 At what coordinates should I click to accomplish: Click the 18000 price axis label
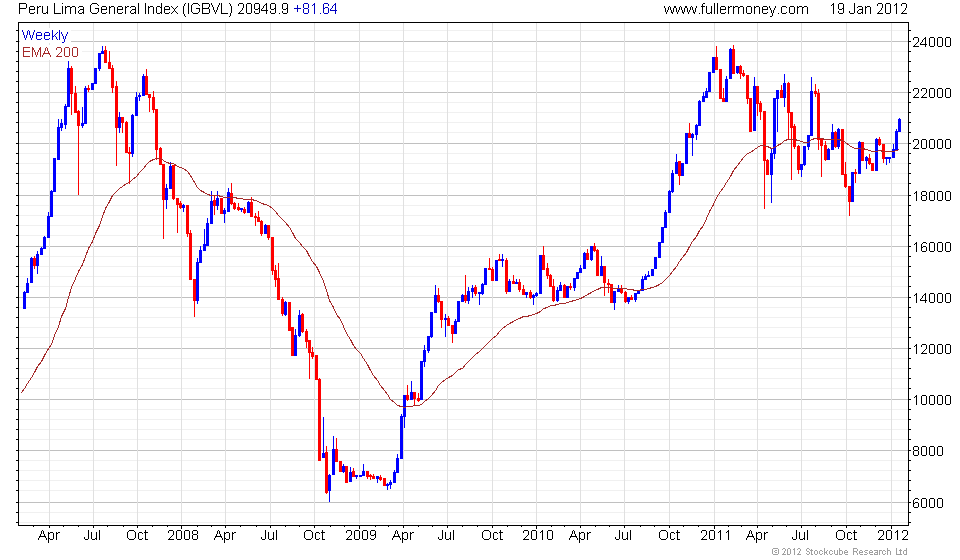(x=932, y=196)
